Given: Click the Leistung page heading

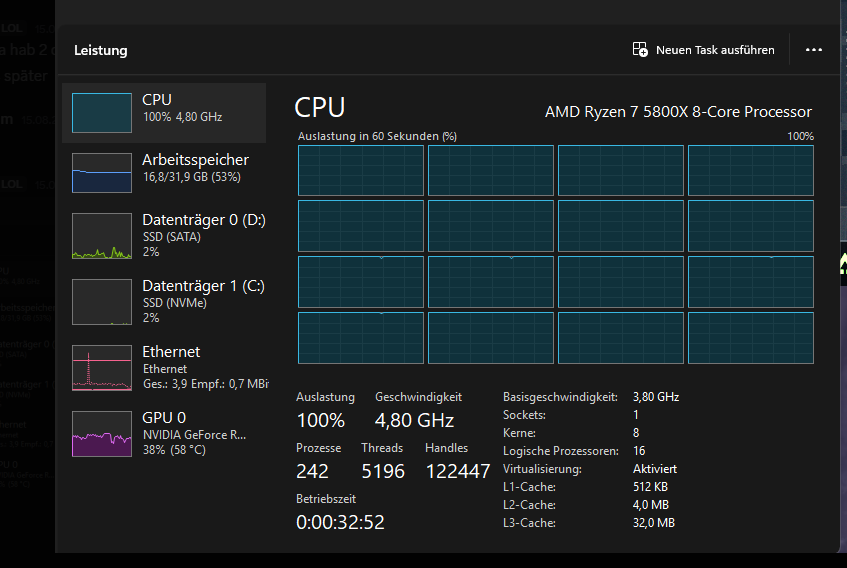Looking at the screenshot, I should (x=101, y=50).
